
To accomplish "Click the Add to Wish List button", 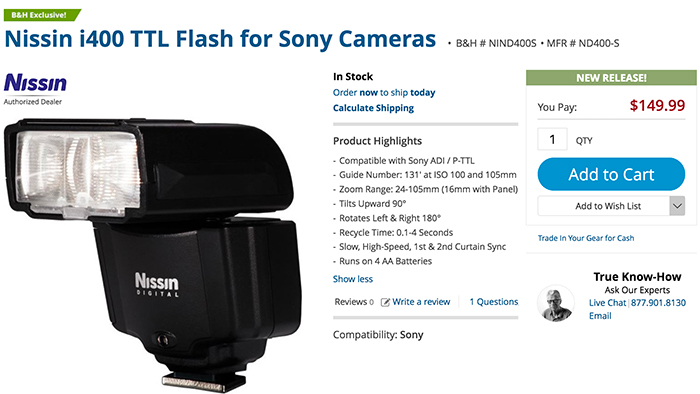I will (x=604, y=206).
